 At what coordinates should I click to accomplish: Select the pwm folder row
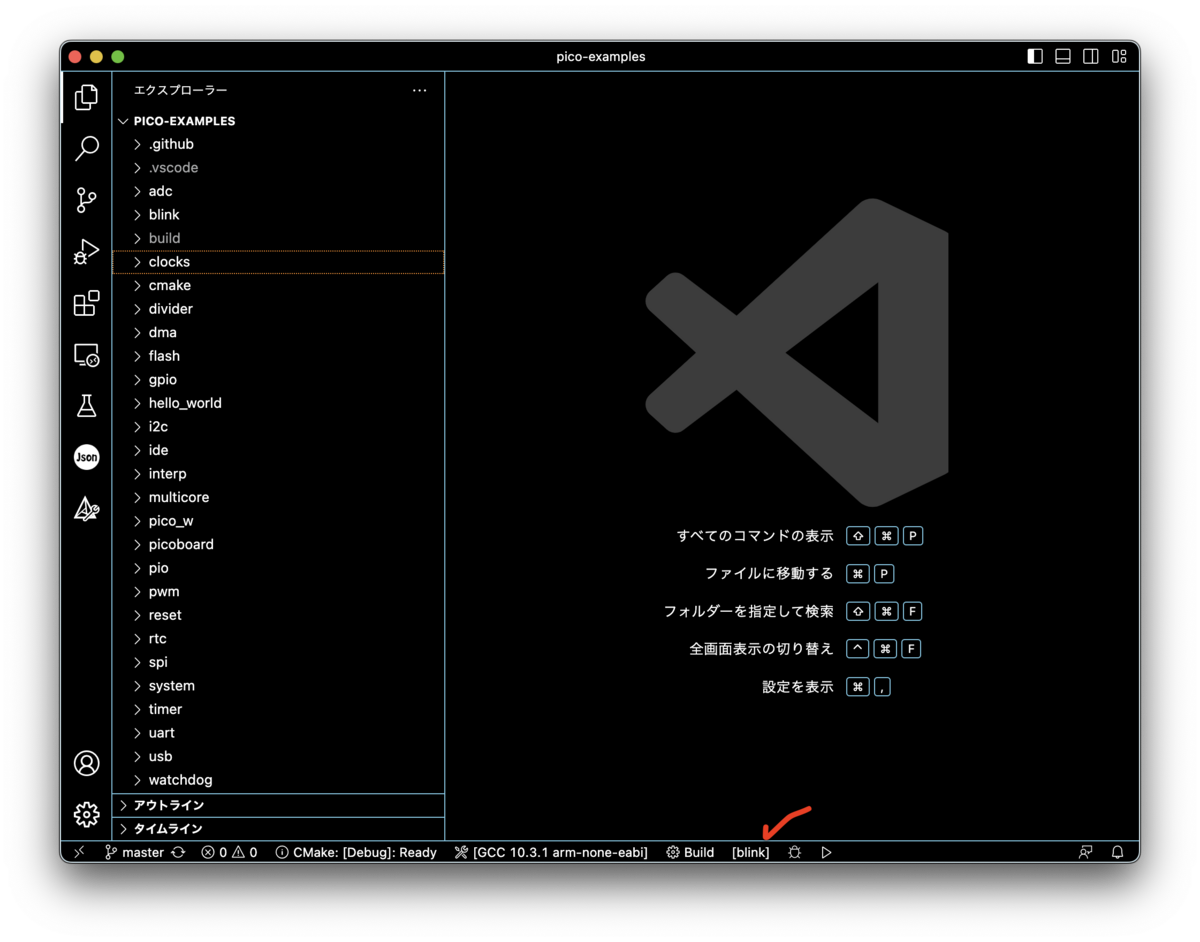278,591
